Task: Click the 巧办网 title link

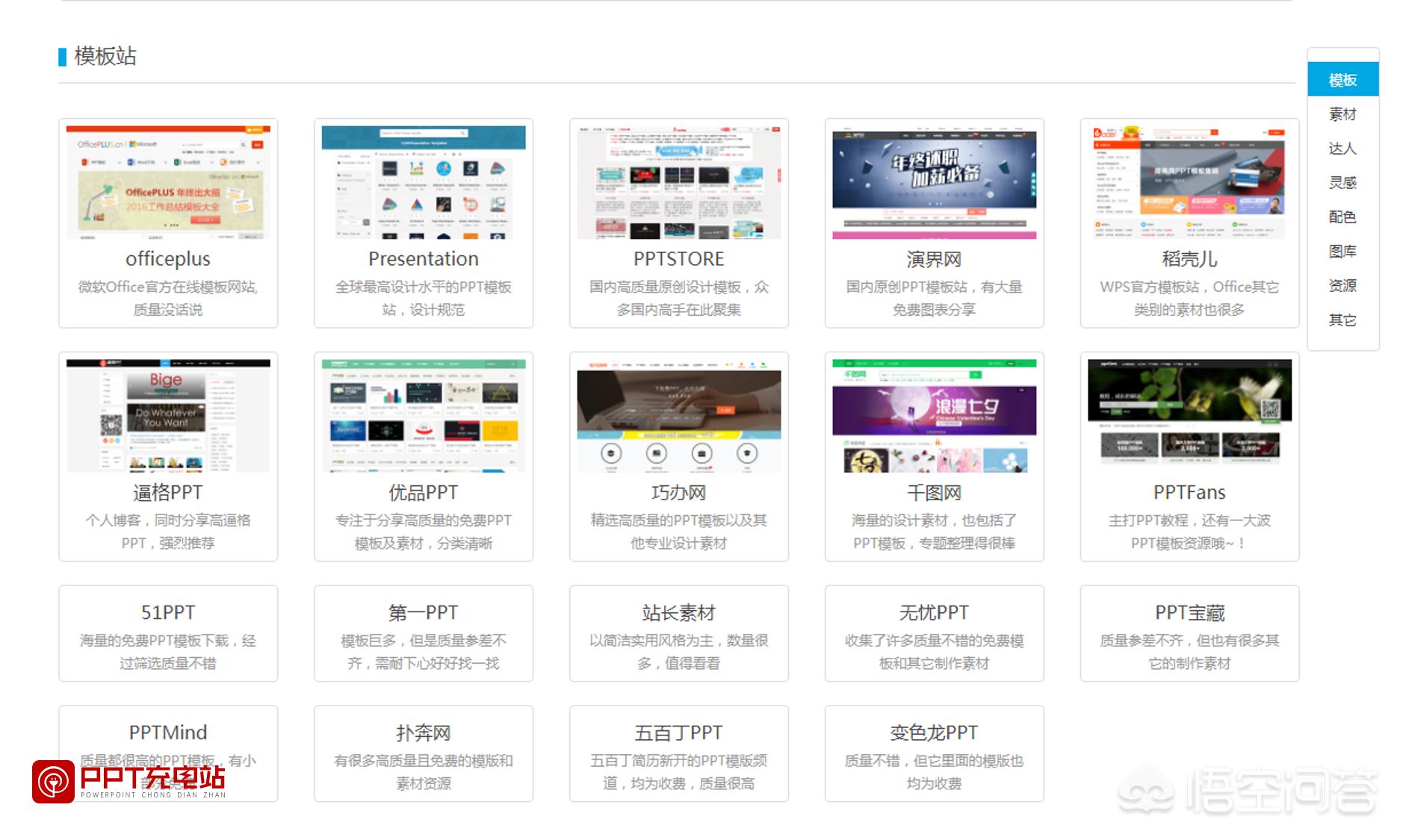Action: 679,493
